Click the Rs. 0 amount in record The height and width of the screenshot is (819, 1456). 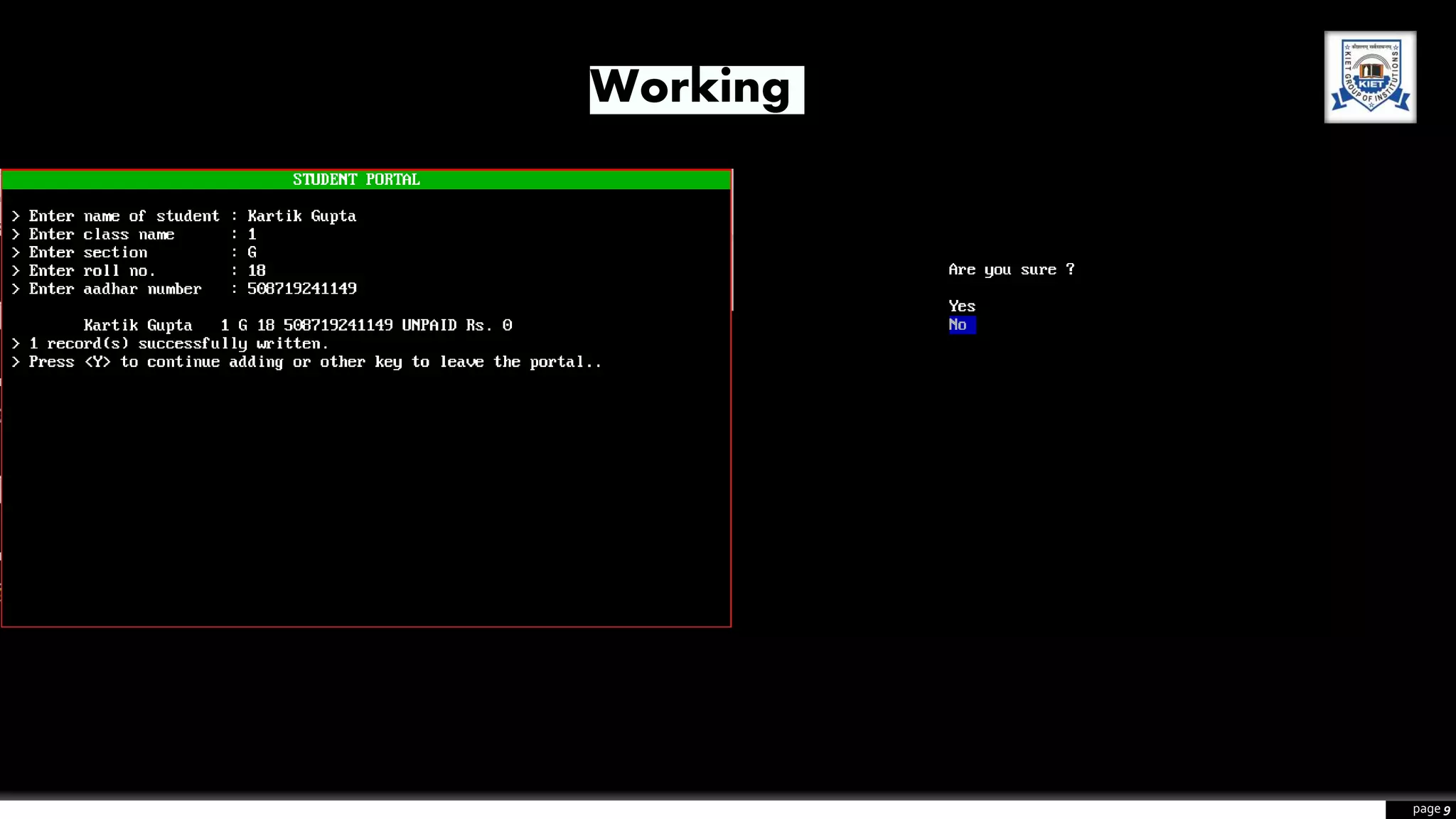pos(488,326)
